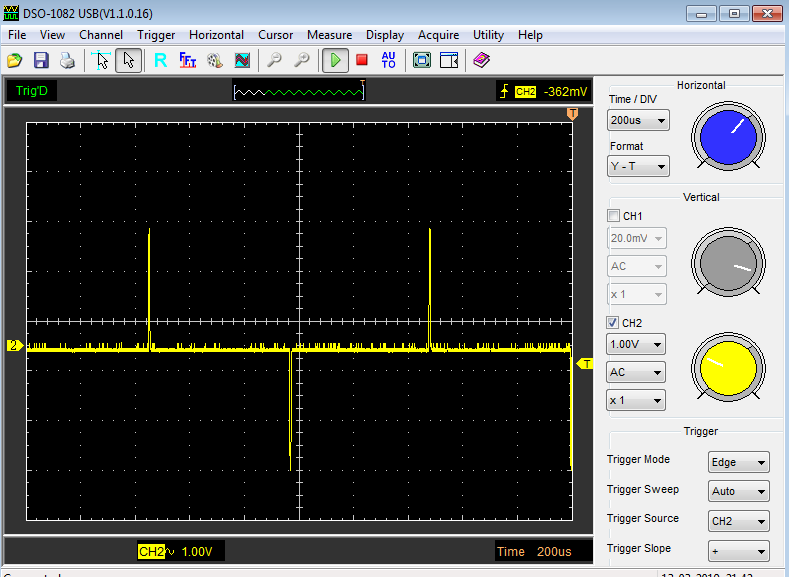The image size is (789, 577).
Task: Click the second magnifier zoom icon
Action: [301, 60]
